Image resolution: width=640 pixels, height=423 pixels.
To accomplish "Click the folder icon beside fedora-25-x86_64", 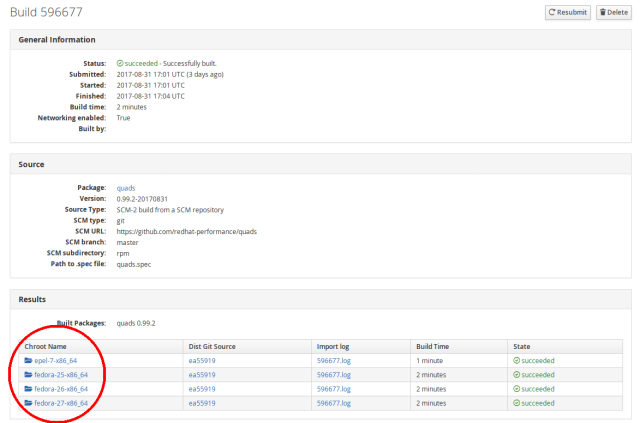I will [x=28, y=374].
